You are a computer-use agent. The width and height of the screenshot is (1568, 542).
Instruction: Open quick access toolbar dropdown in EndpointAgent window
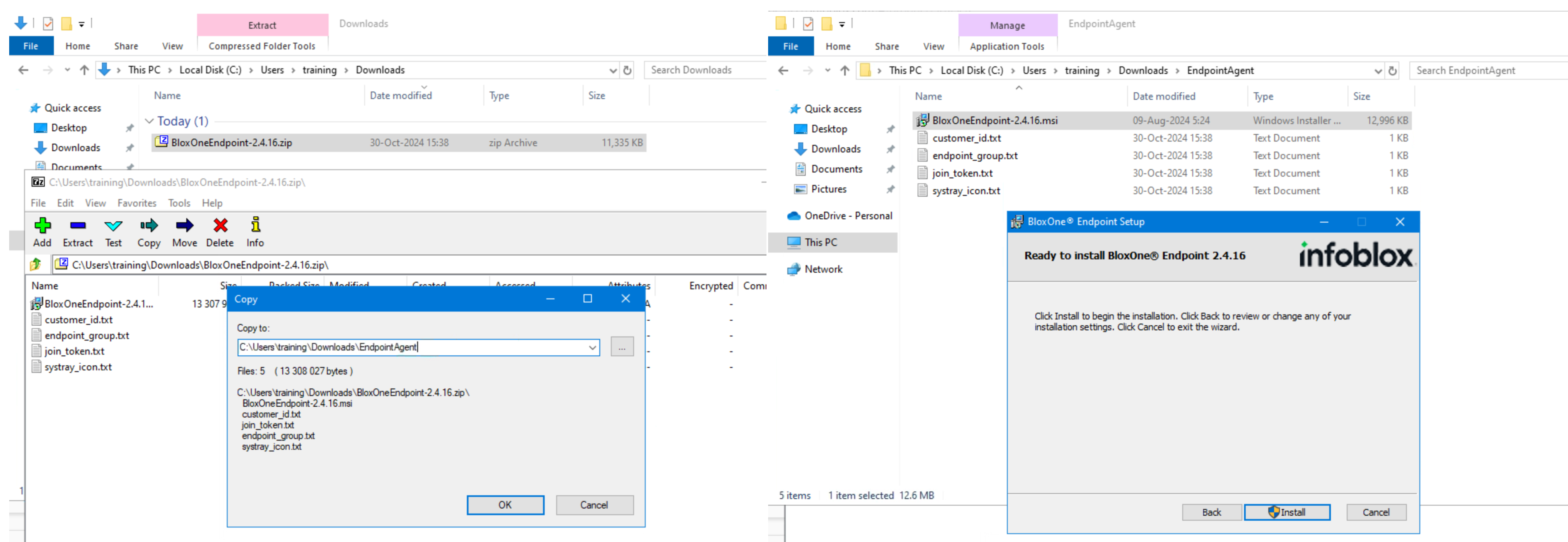pos(842,24)
